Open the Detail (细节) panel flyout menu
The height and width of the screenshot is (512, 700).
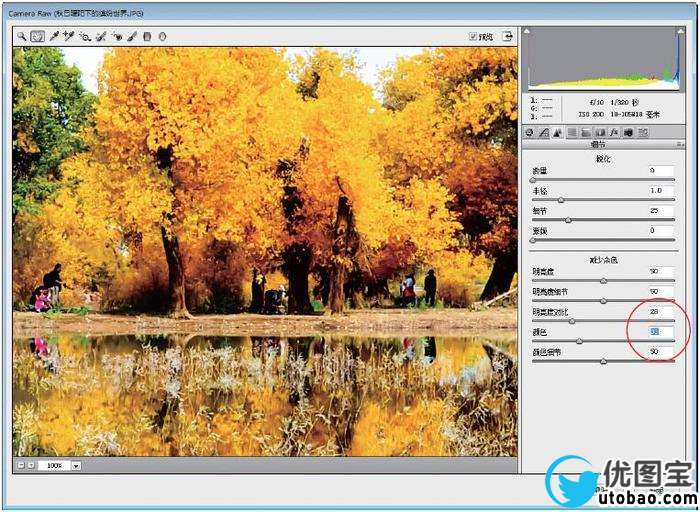coord(680,145)
